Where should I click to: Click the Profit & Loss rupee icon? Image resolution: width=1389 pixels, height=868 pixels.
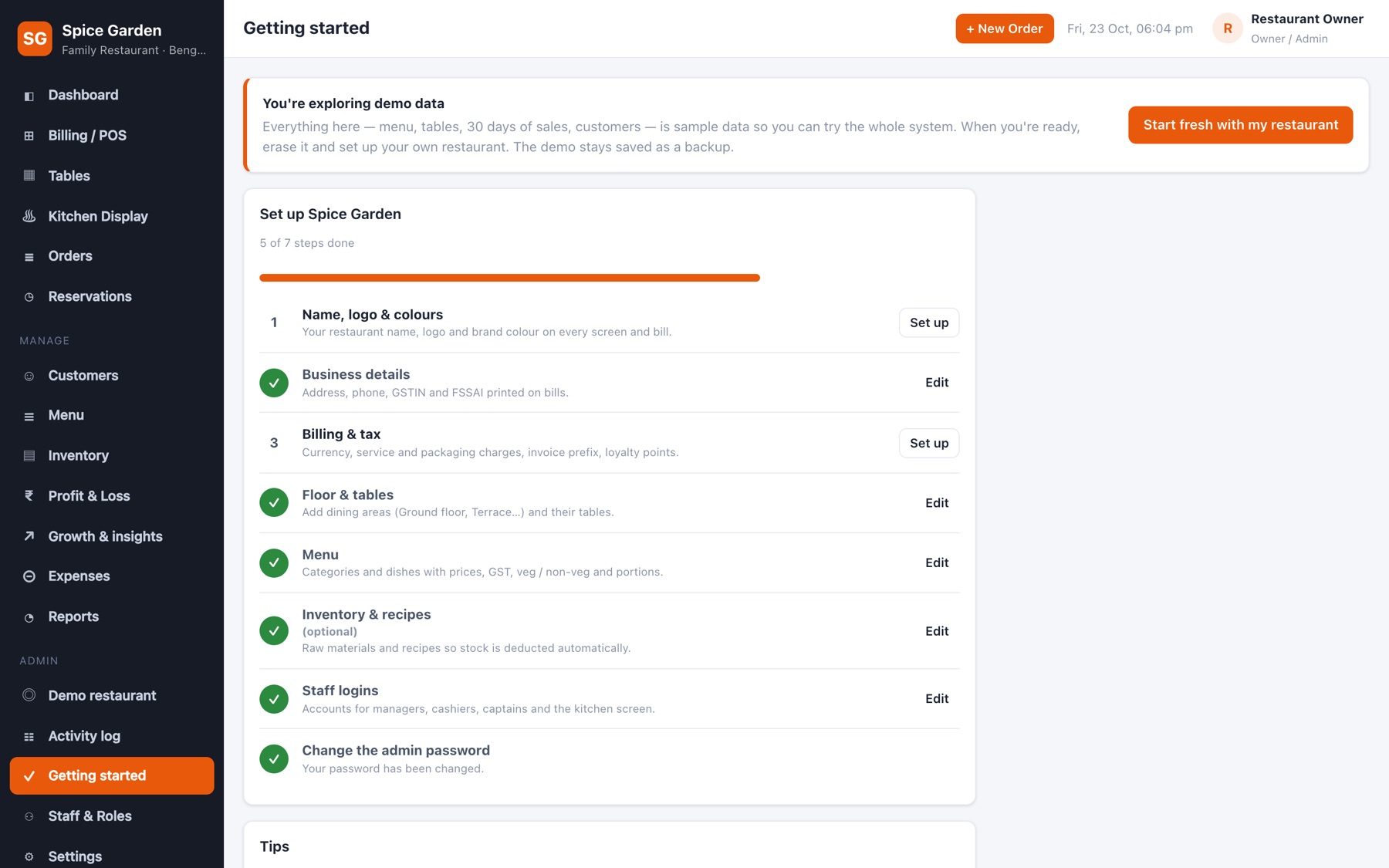click(29, 496)
